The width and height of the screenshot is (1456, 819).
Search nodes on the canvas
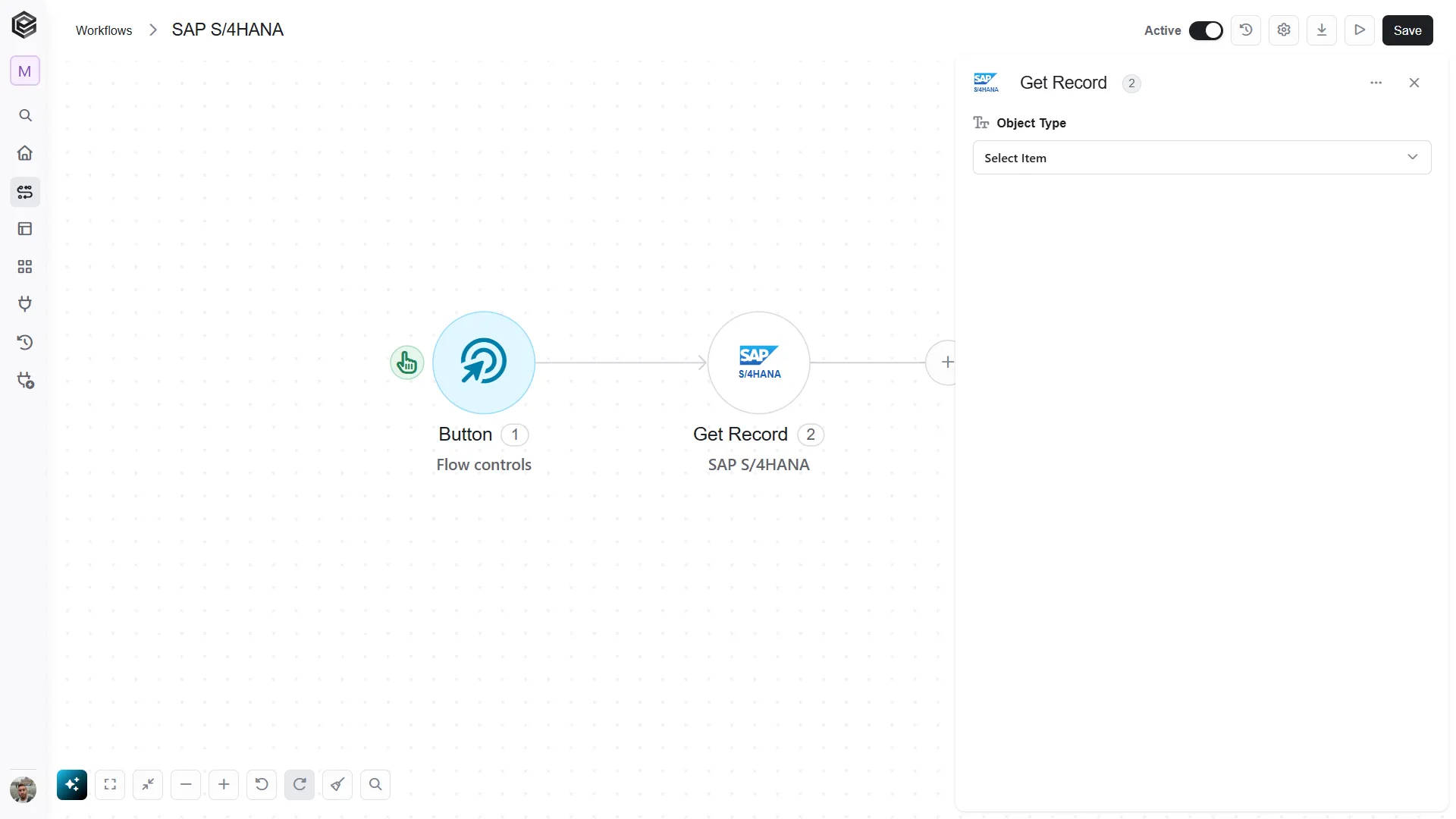pos(375,785)
